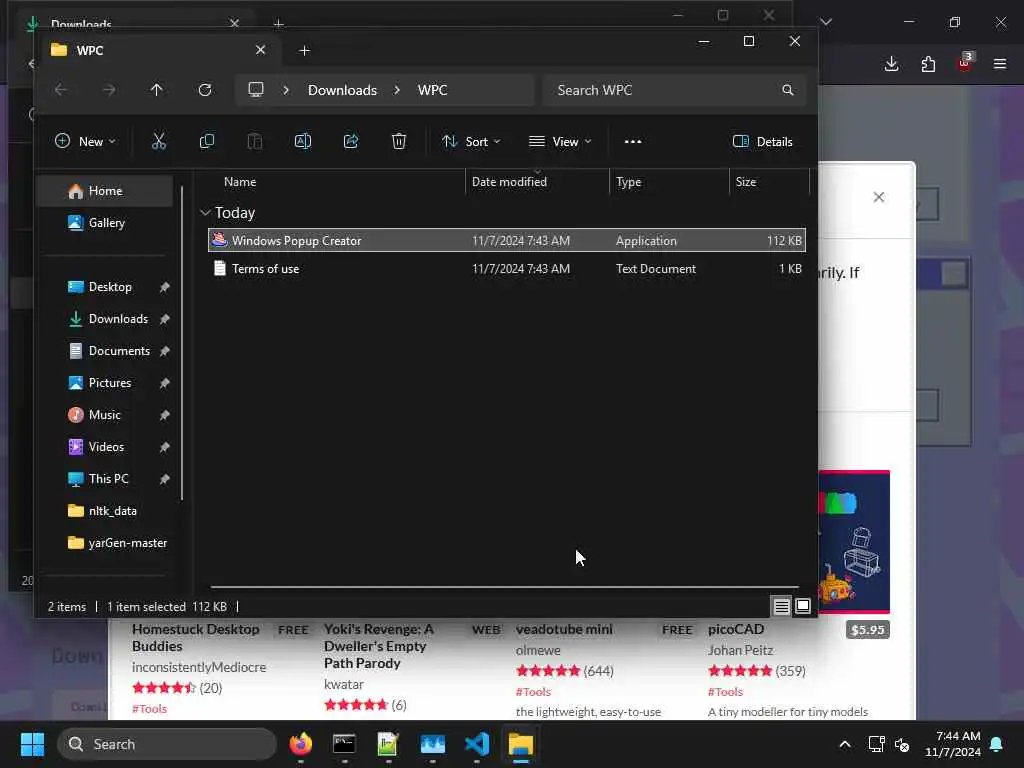Click the This PC monitor icon in address bar
The height and width of the screenshot is (768, 1024).
click(256, 89)
